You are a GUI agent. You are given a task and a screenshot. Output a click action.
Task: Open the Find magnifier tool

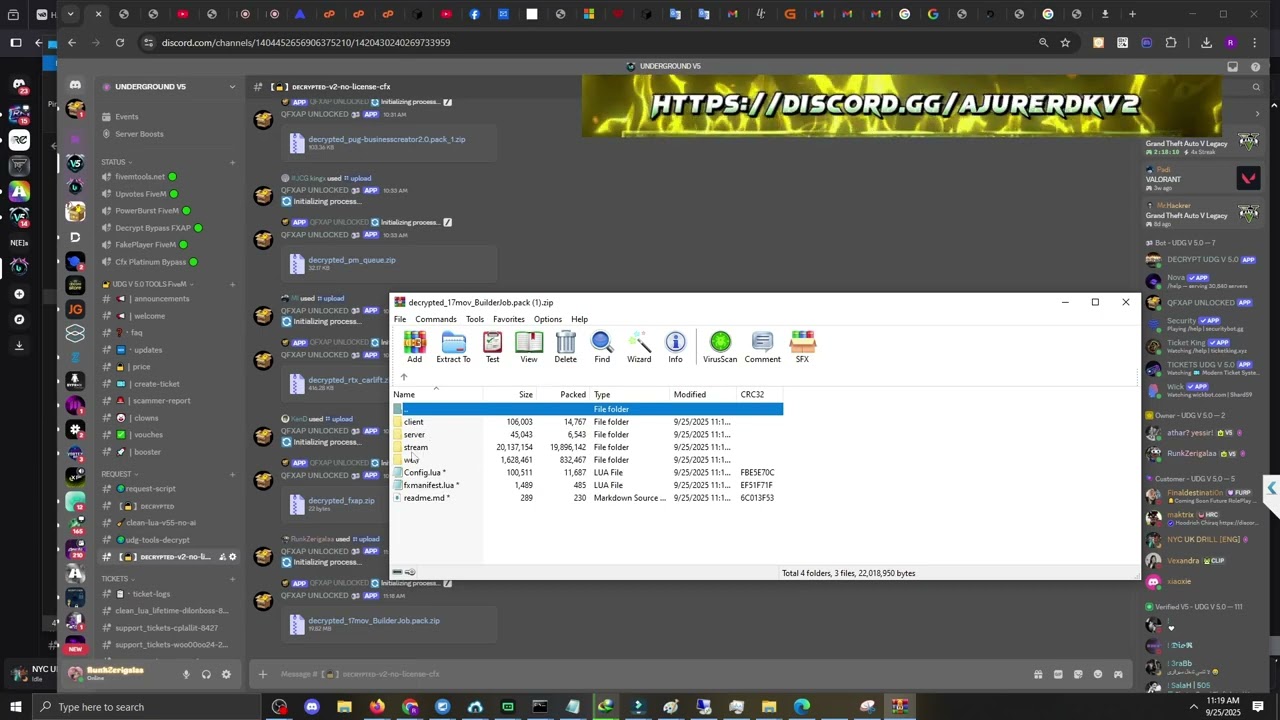coord(602,347)
